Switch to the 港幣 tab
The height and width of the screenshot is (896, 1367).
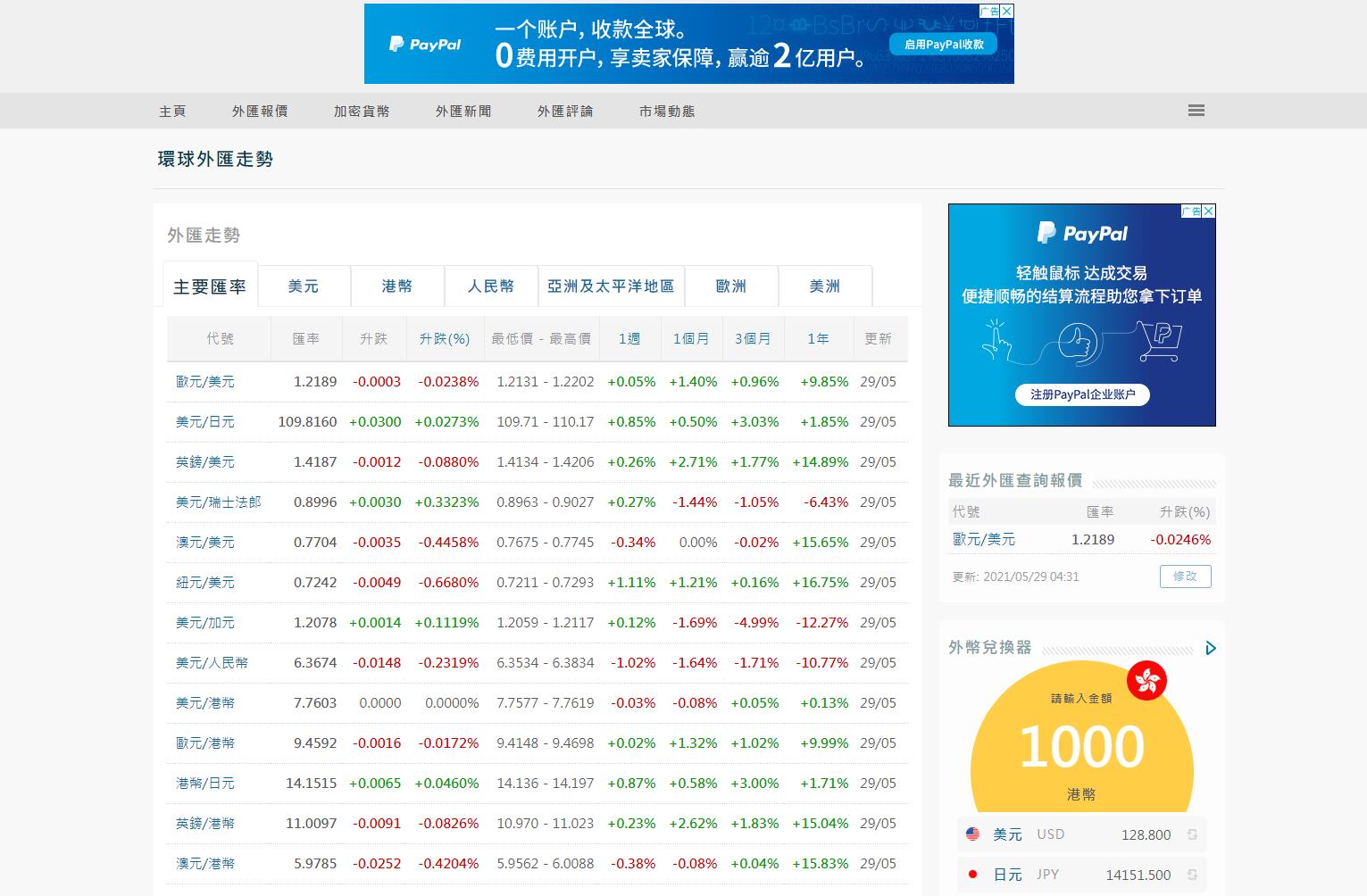[x=397, y=286]
